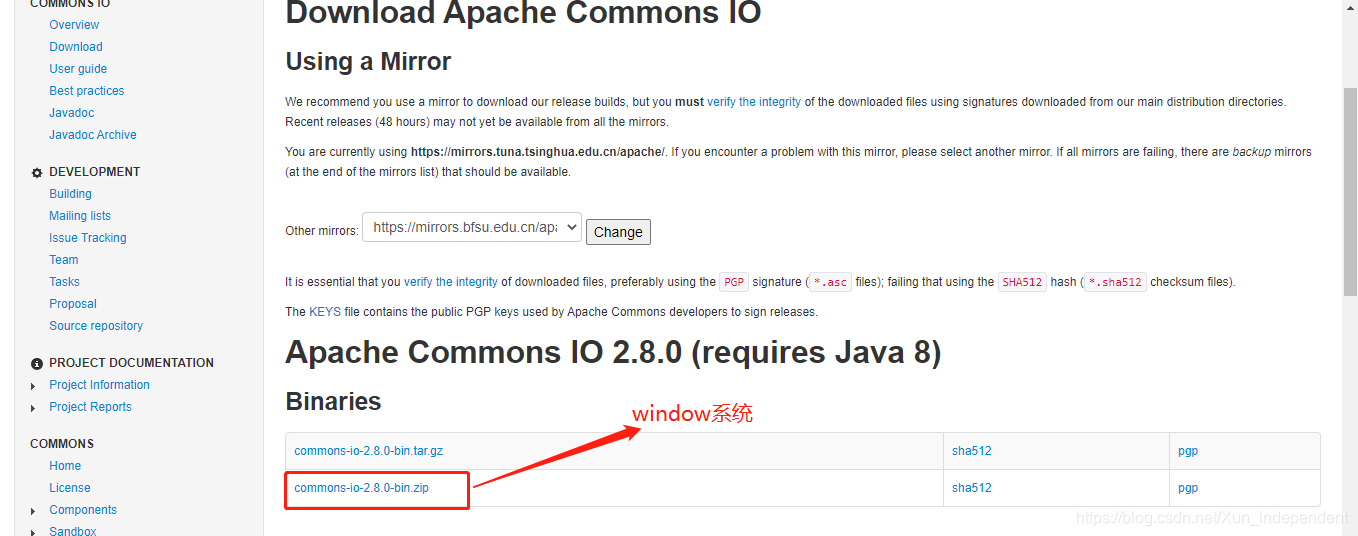
Task: Open the Mailing lists link
Action: pos(80,216)
